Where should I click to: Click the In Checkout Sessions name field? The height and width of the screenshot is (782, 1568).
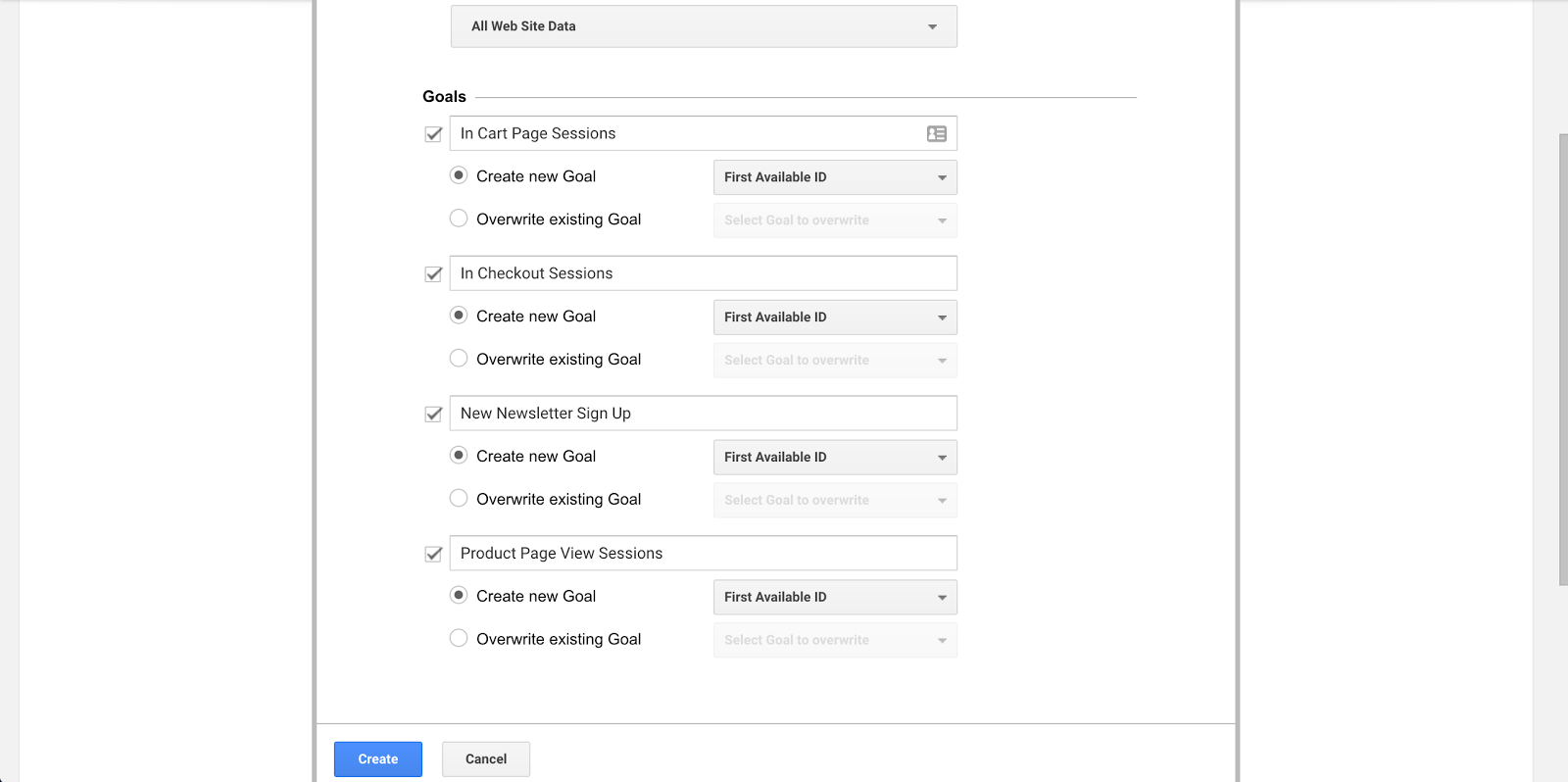[x=703, y=273]
